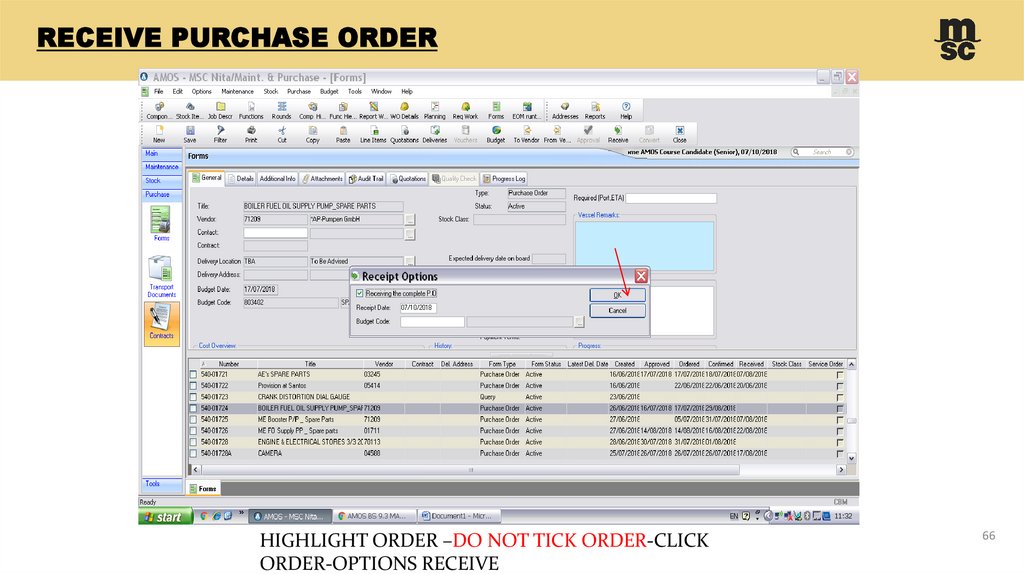Click the Filter toolbar icon
Image resolution: width=1024 pixels, height=574 pixels.
pyautogui.click(x=221, y=134)
